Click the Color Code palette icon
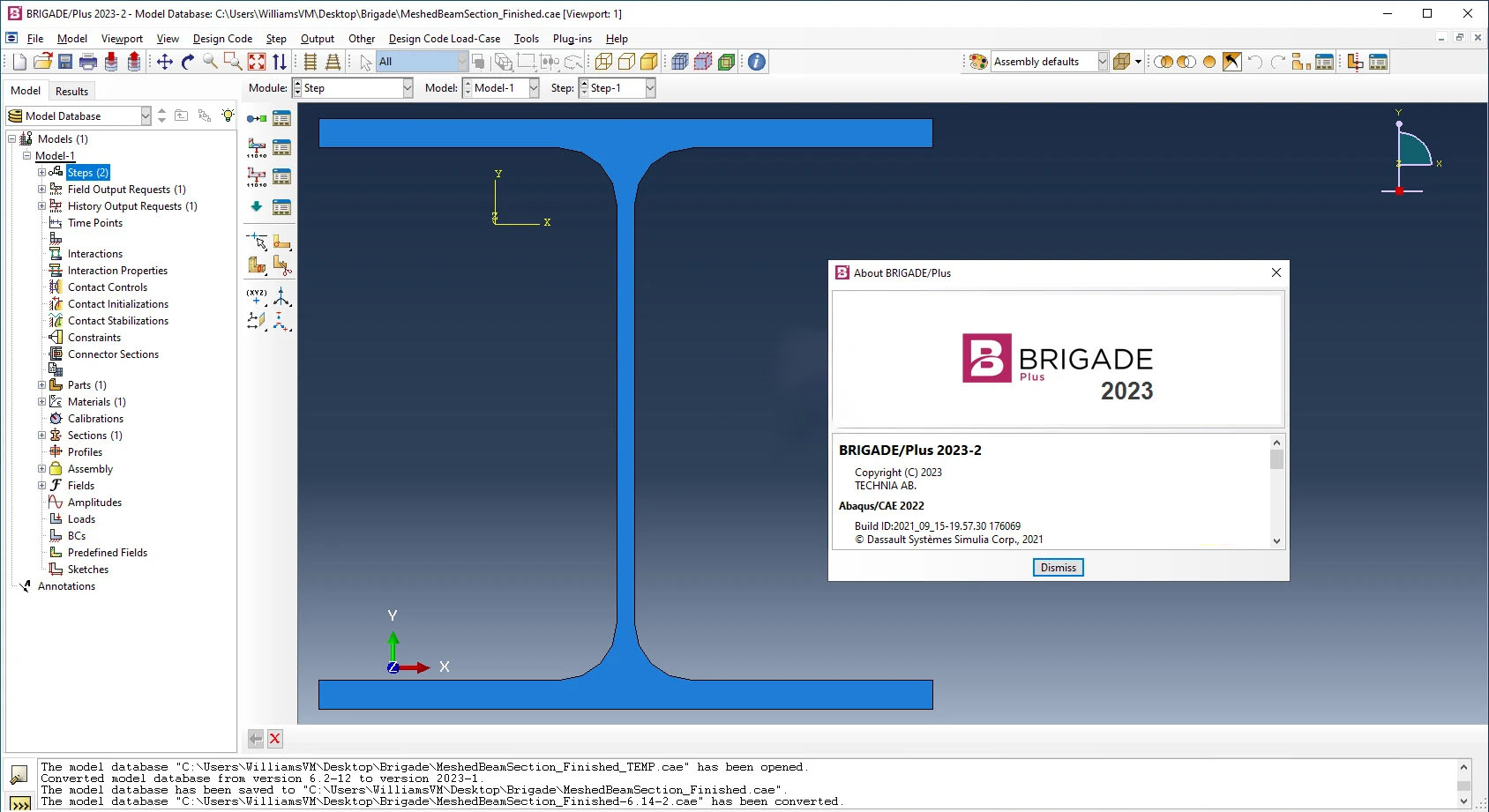This screenshot has width=1489, height=812. (x=978, y=62)
